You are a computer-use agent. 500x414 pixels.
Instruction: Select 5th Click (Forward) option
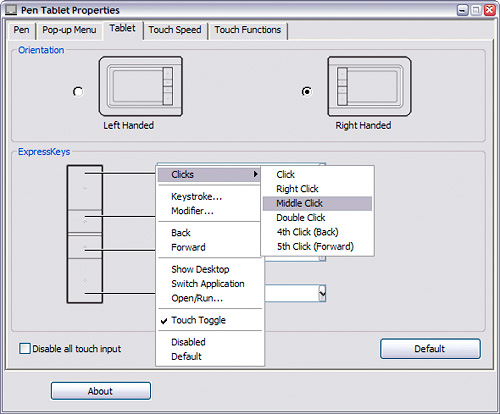pyautogui.click(x=317, y=247)
